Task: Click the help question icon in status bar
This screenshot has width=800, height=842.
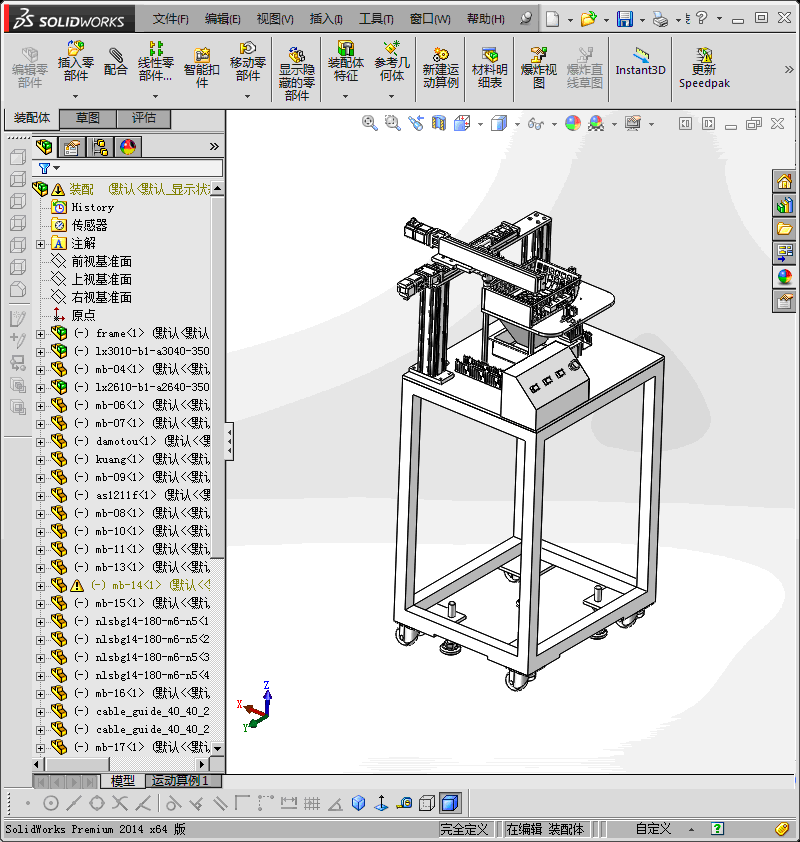Action: pyautogui.click(x=717, y=829)
